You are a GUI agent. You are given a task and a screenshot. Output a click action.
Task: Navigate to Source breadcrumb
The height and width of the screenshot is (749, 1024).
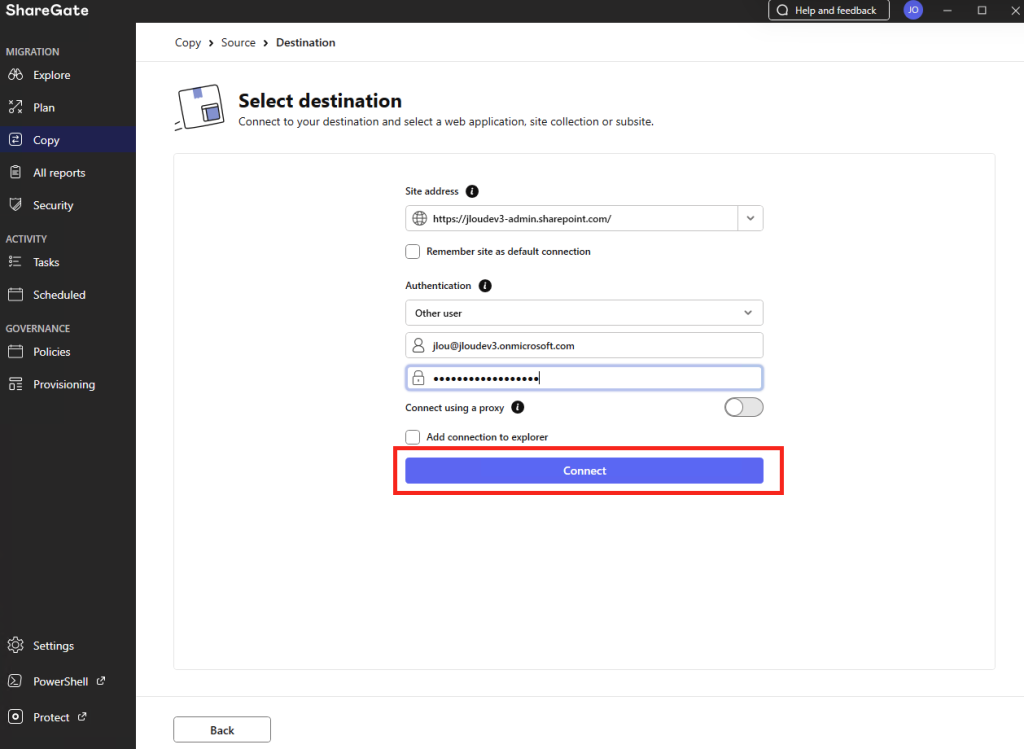coord(238,42)
